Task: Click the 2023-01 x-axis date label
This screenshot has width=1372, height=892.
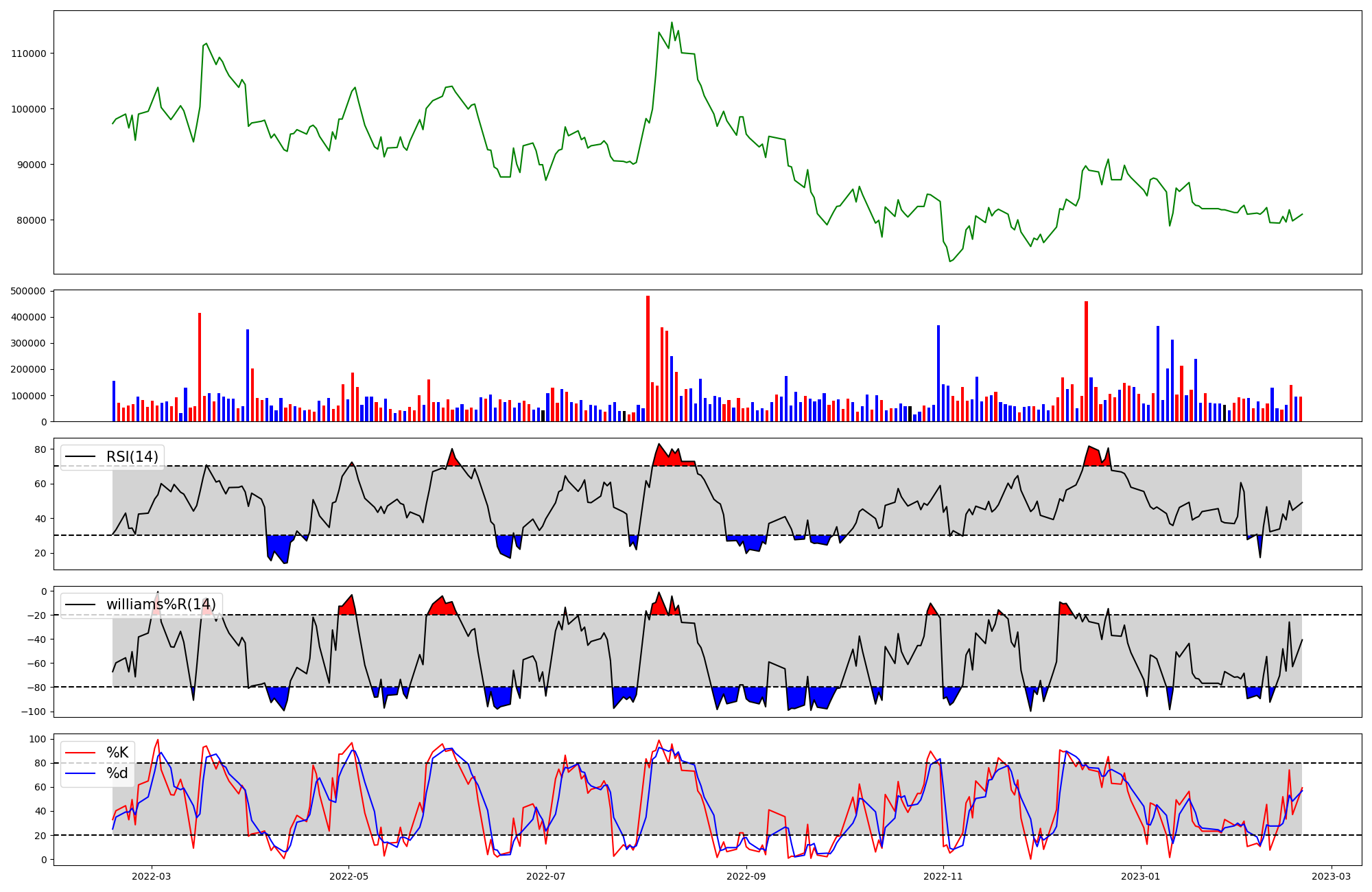Action: point(1140,876)
